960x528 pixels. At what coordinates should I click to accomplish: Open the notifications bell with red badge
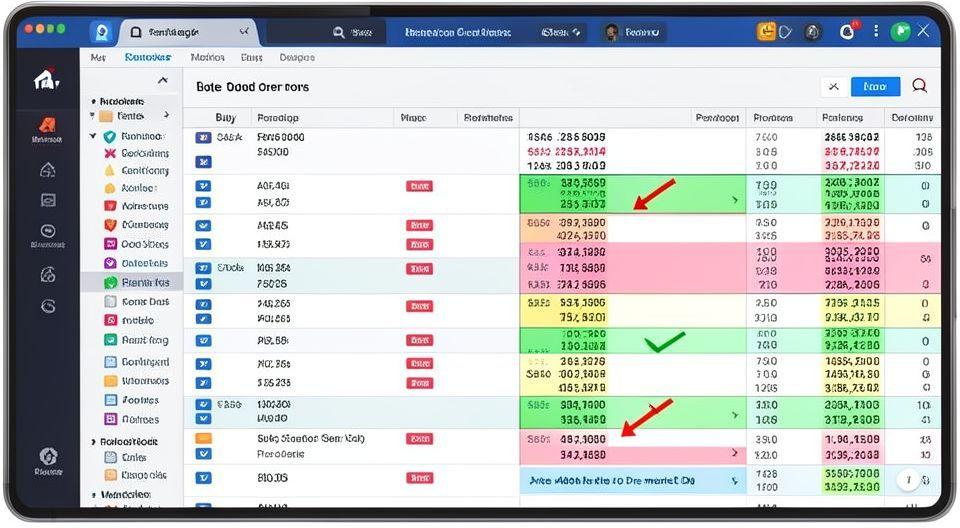click(848, 31)
